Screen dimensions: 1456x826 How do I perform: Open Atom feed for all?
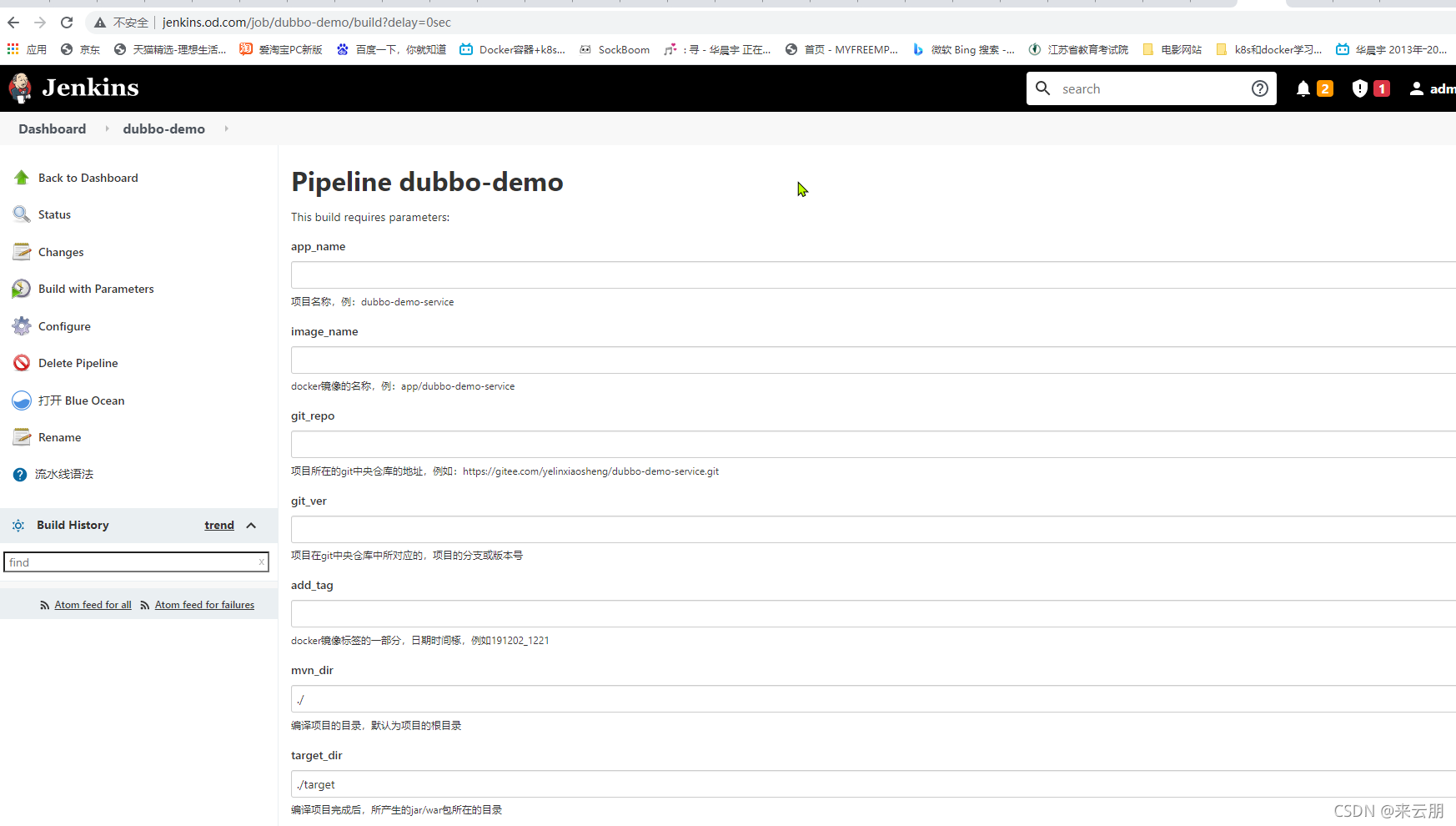[x=93, y=605]
